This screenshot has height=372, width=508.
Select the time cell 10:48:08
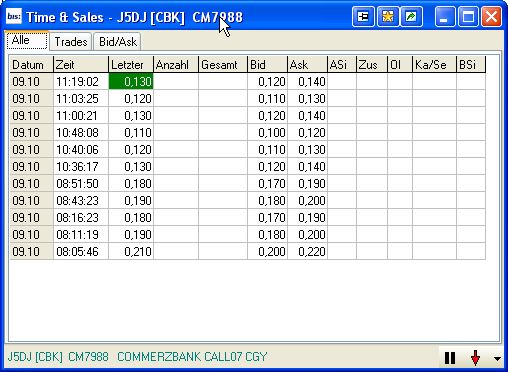click(x=81, y=133)
